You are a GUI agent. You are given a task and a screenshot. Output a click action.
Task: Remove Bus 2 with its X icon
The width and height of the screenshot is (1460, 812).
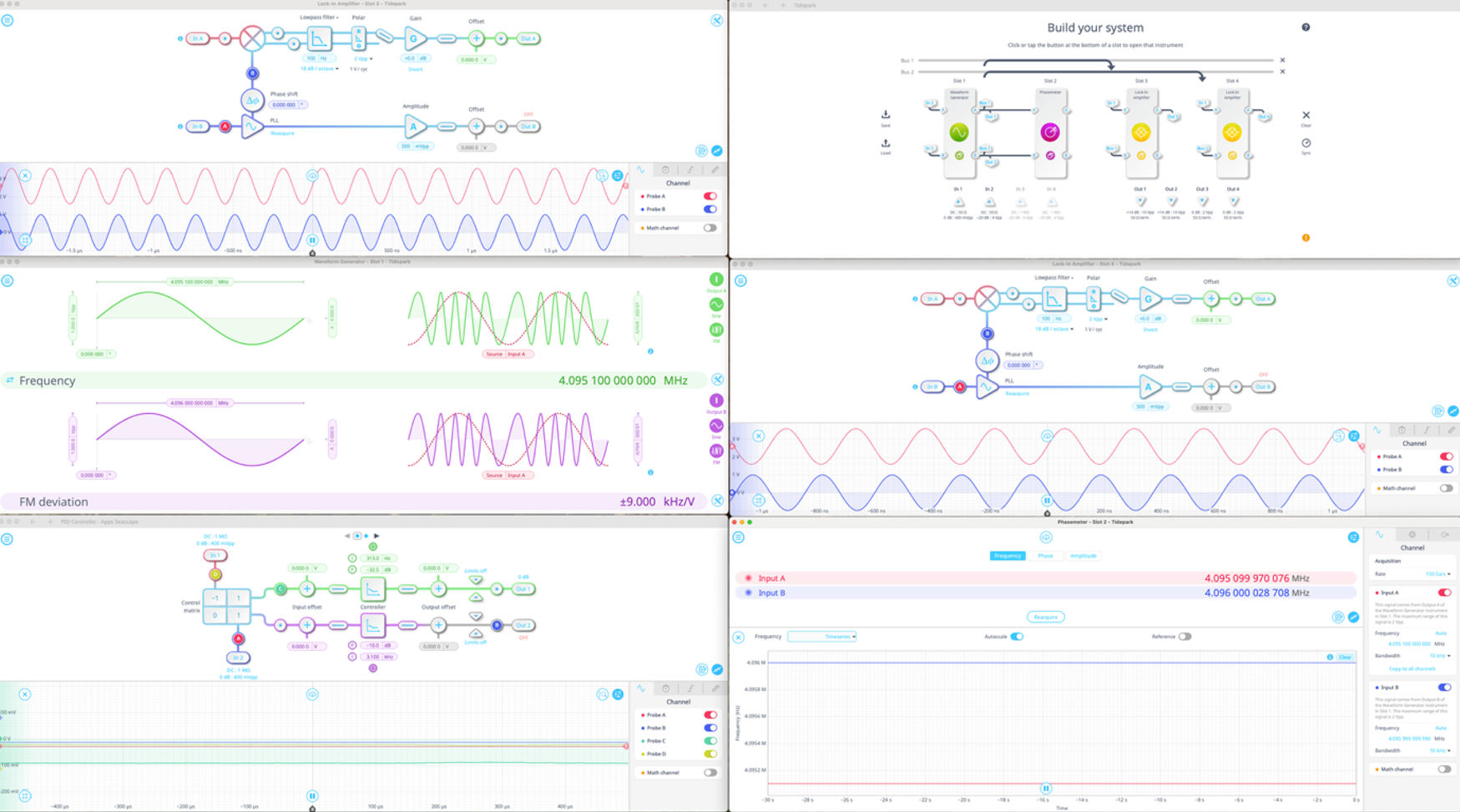(x=1282, y=72)
